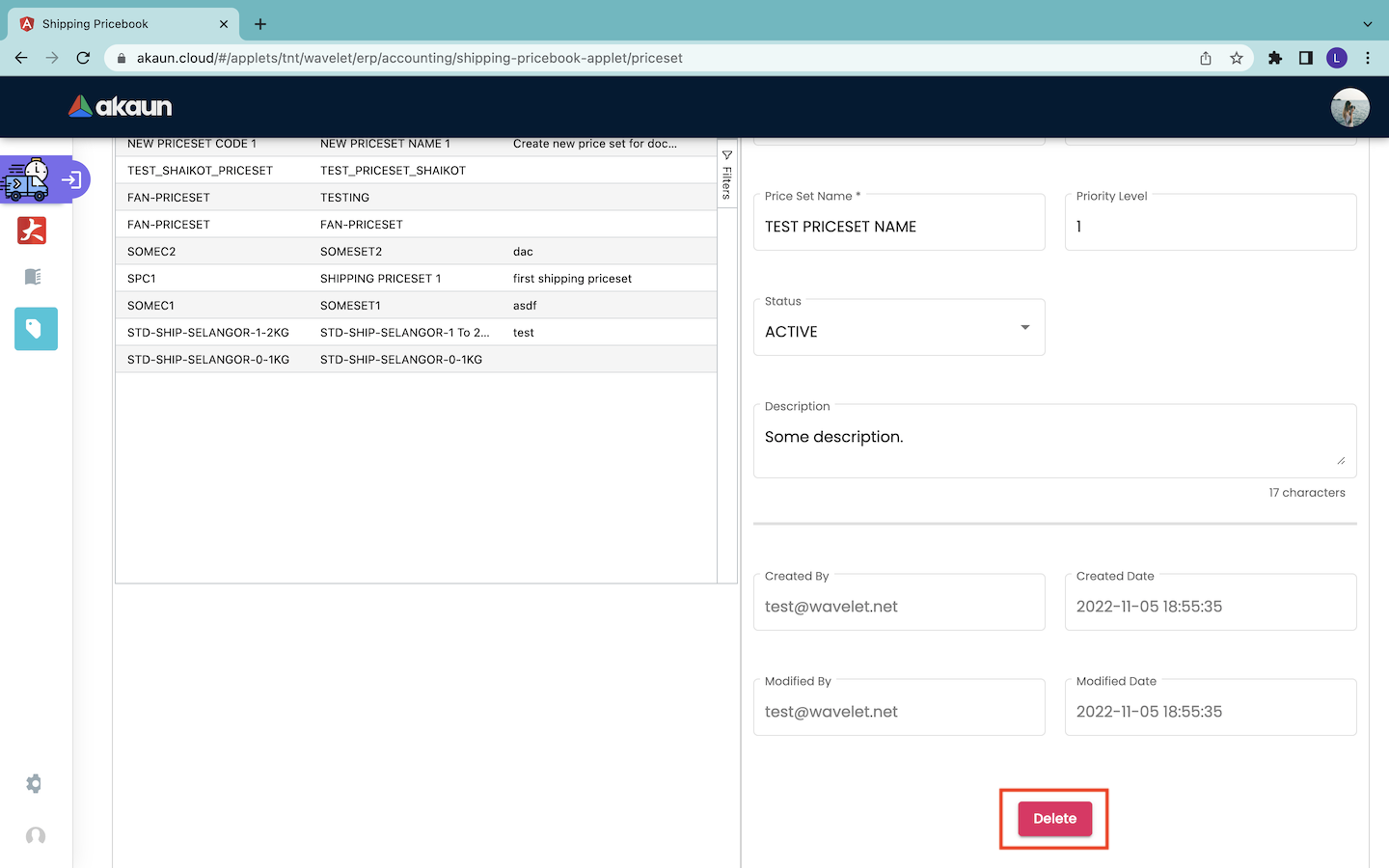Screen dimensions: 1389x868
Task: Click the grey user profile icon
Action: (x=36, y=835)
